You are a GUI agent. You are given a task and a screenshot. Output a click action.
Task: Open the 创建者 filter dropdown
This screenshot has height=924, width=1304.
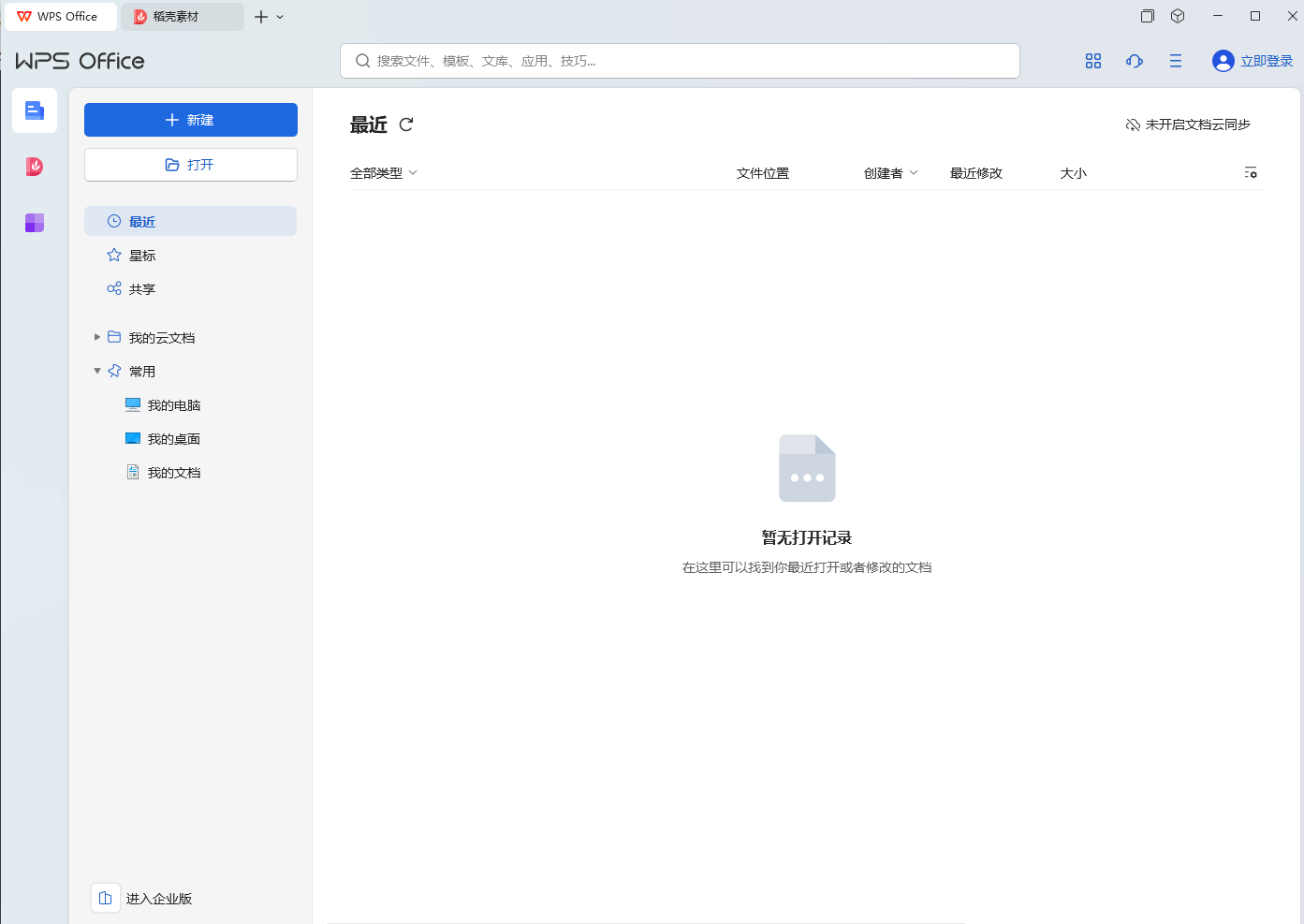[x=891, y=173]
